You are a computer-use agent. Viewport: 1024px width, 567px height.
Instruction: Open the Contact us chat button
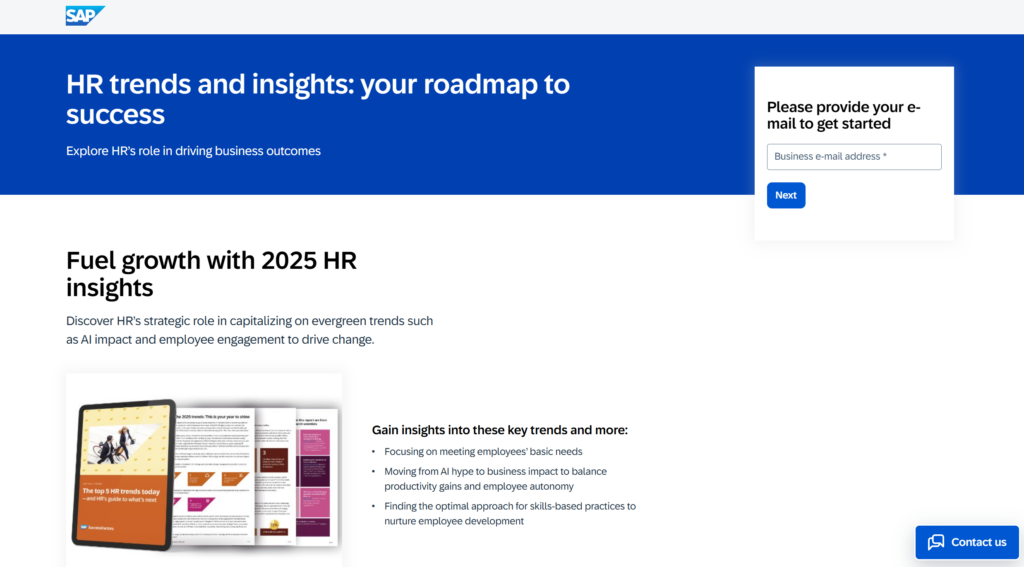point(967,542)
